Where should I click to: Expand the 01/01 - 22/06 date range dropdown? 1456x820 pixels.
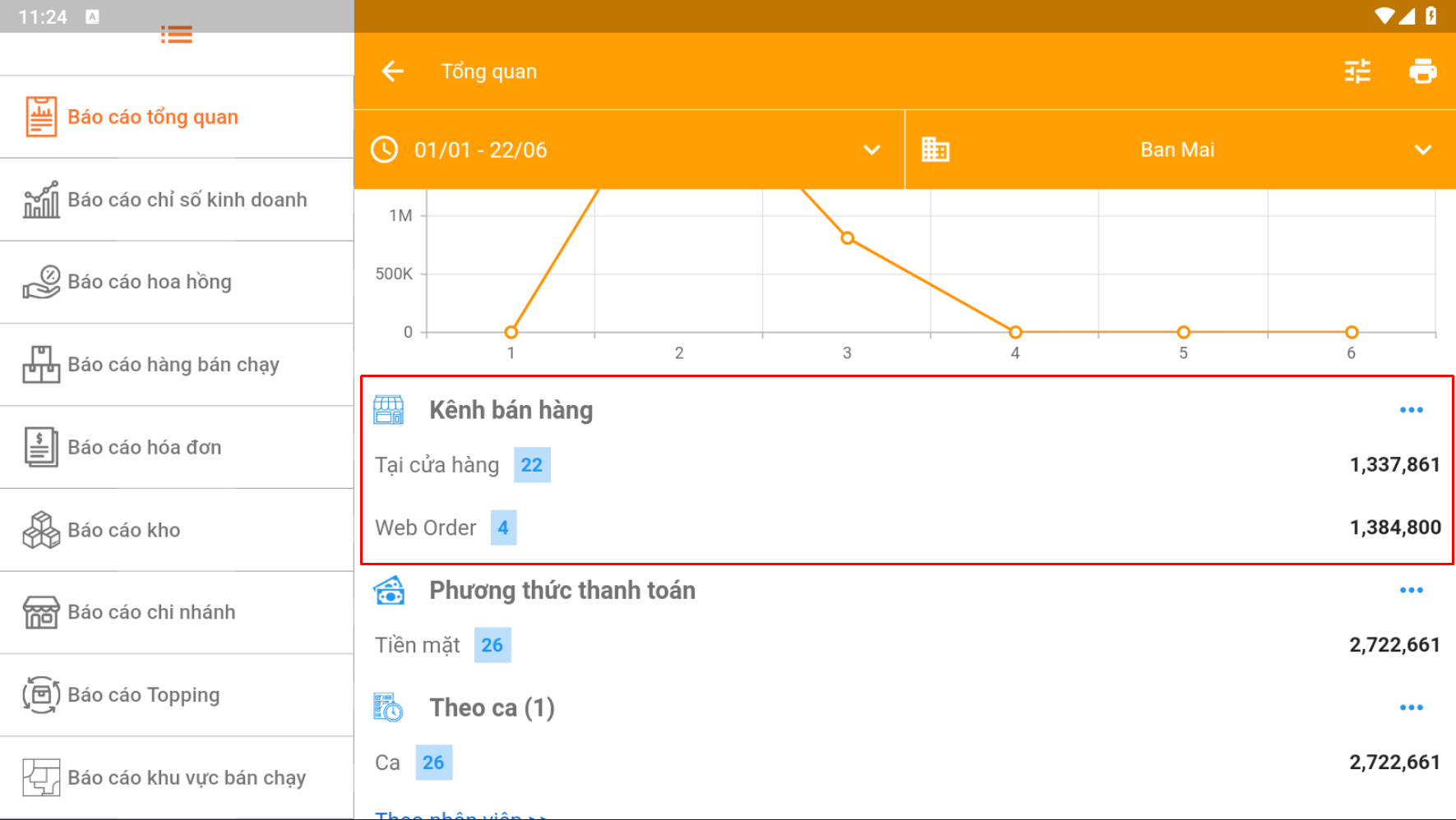pos(871,150)
